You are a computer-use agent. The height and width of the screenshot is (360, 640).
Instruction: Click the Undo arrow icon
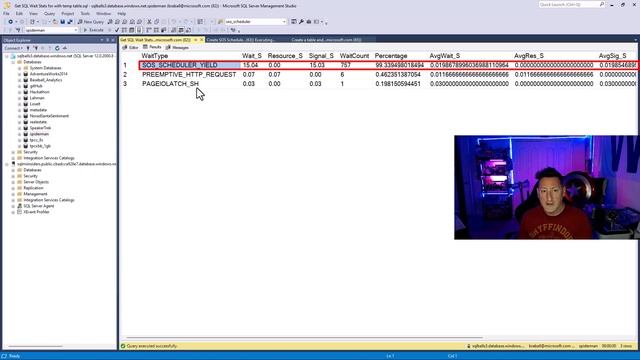pyautogui.click(x=174, y=22)
